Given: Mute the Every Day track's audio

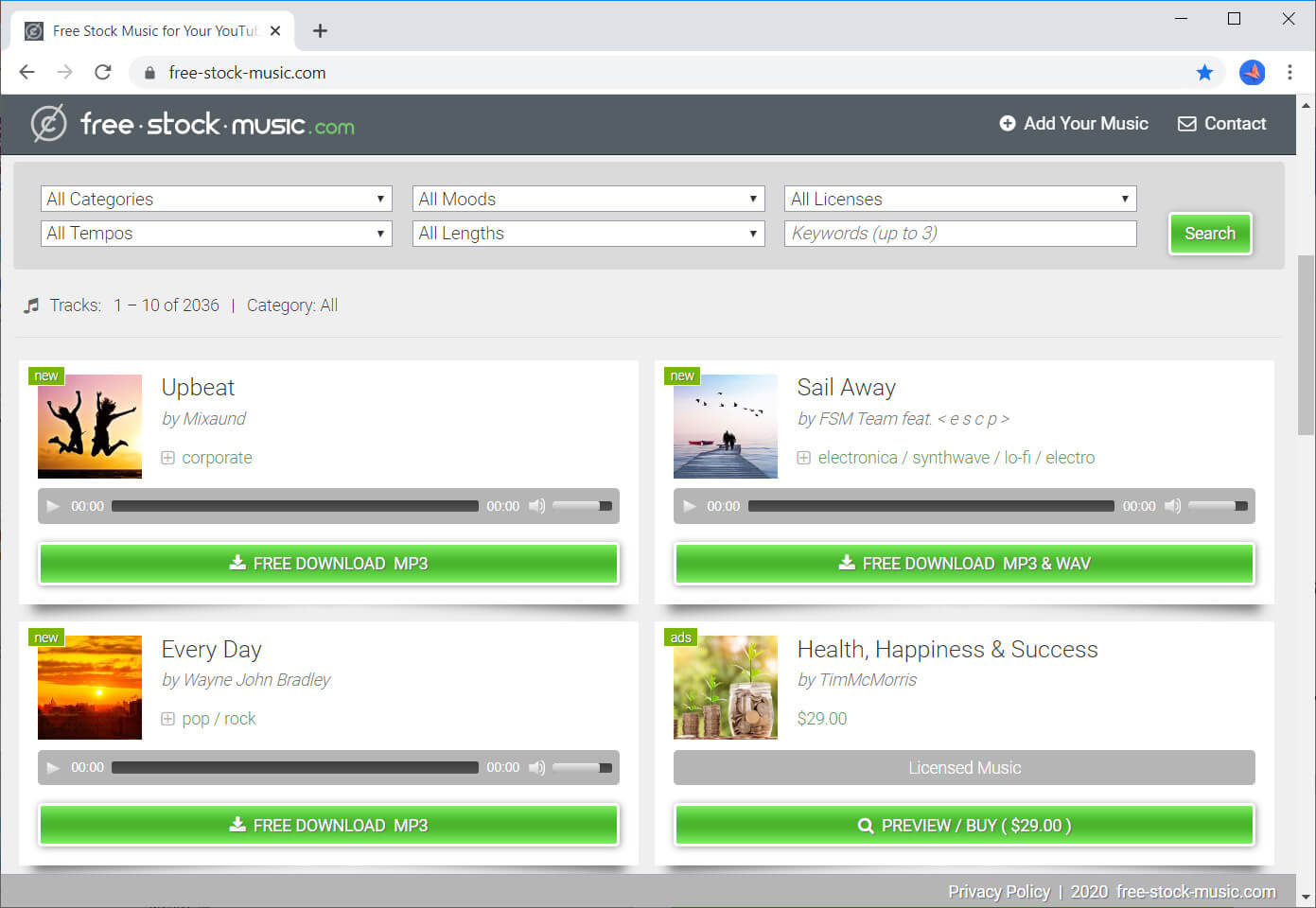Looking at the screenshot, I should [536, 767].
